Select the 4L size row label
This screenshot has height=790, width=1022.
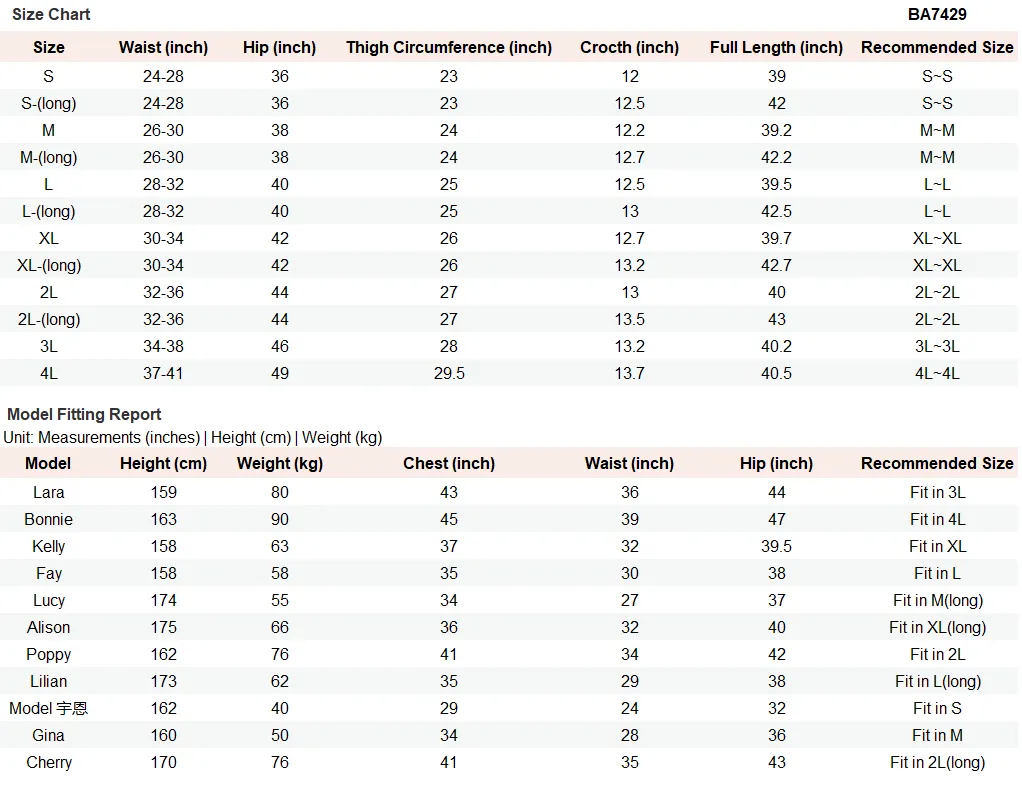[x=49, y=373]
